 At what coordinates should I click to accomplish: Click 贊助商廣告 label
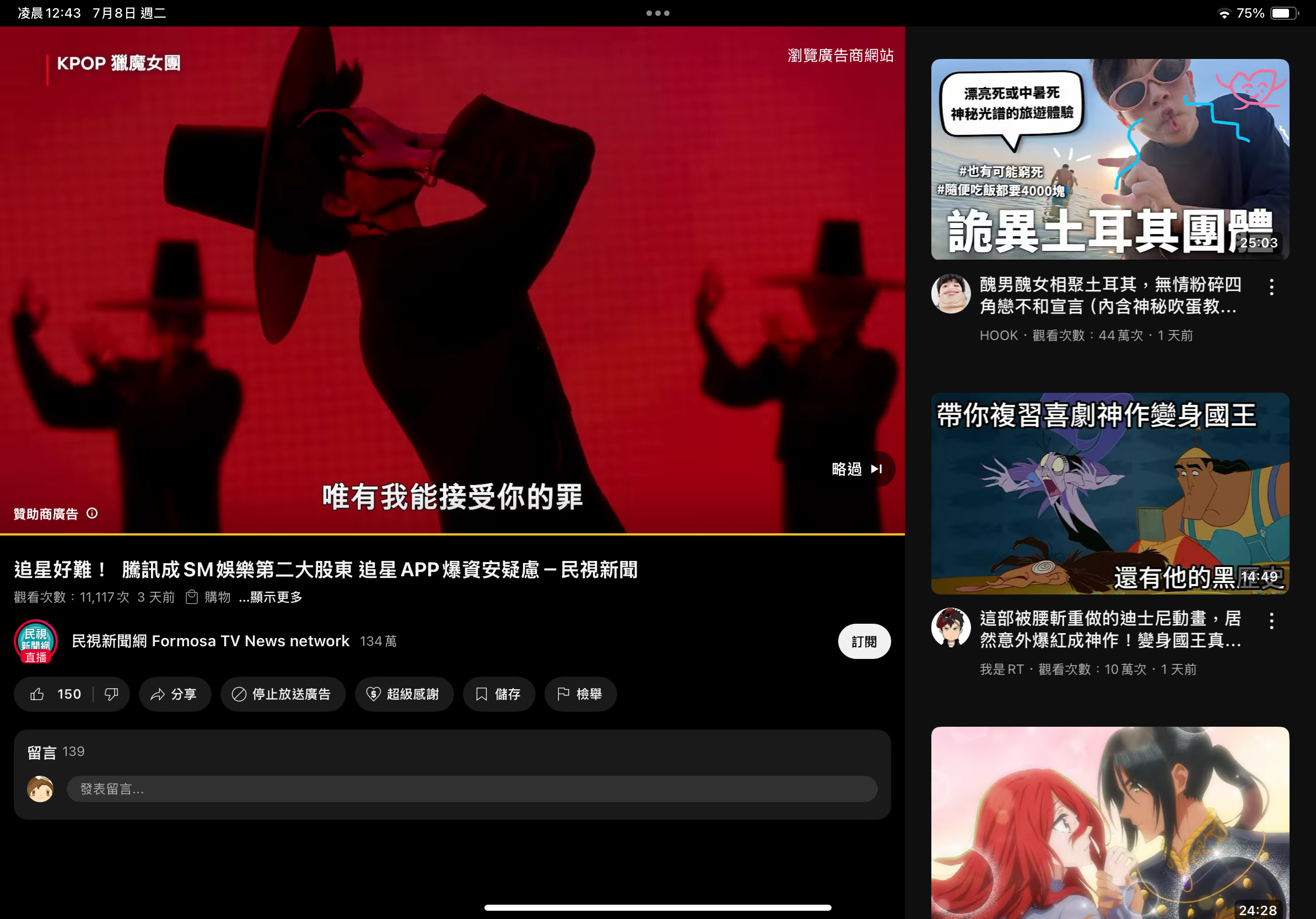pos(46,514)
